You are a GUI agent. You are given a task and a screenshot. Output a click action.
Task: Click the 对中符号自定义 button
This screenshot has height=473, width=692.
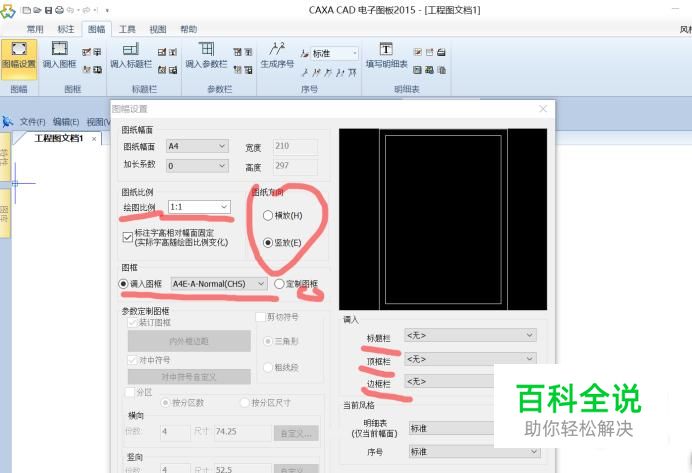click(x=189, y=377)
